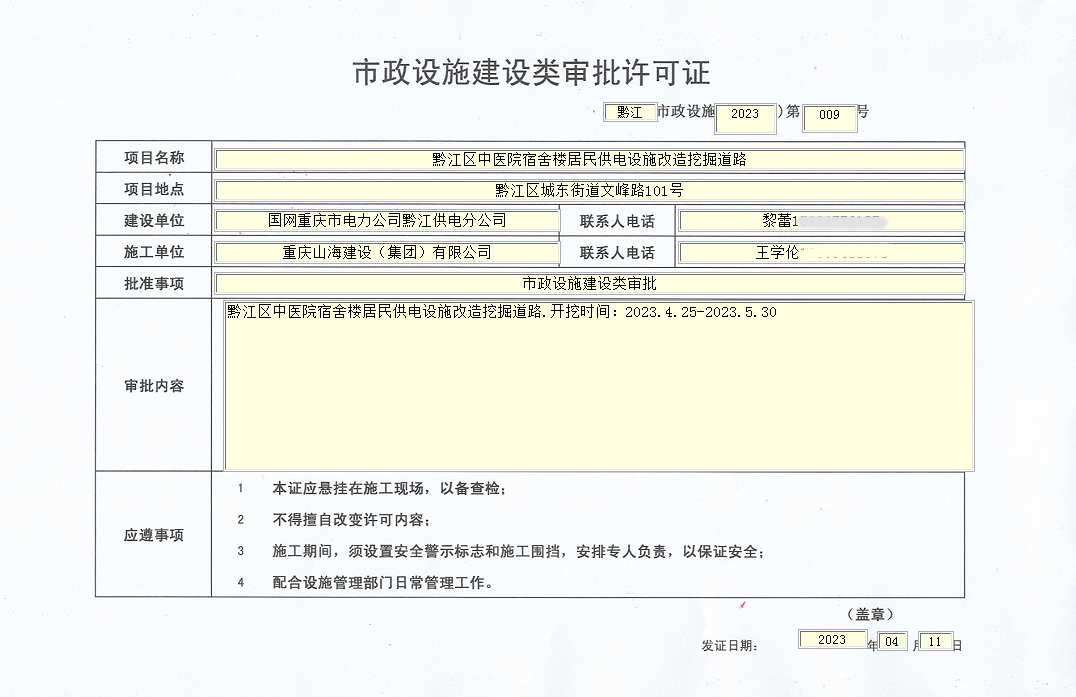Click the issue date month 04 field
This screenshot has height=697, width=1076.
tap(892, 641)
